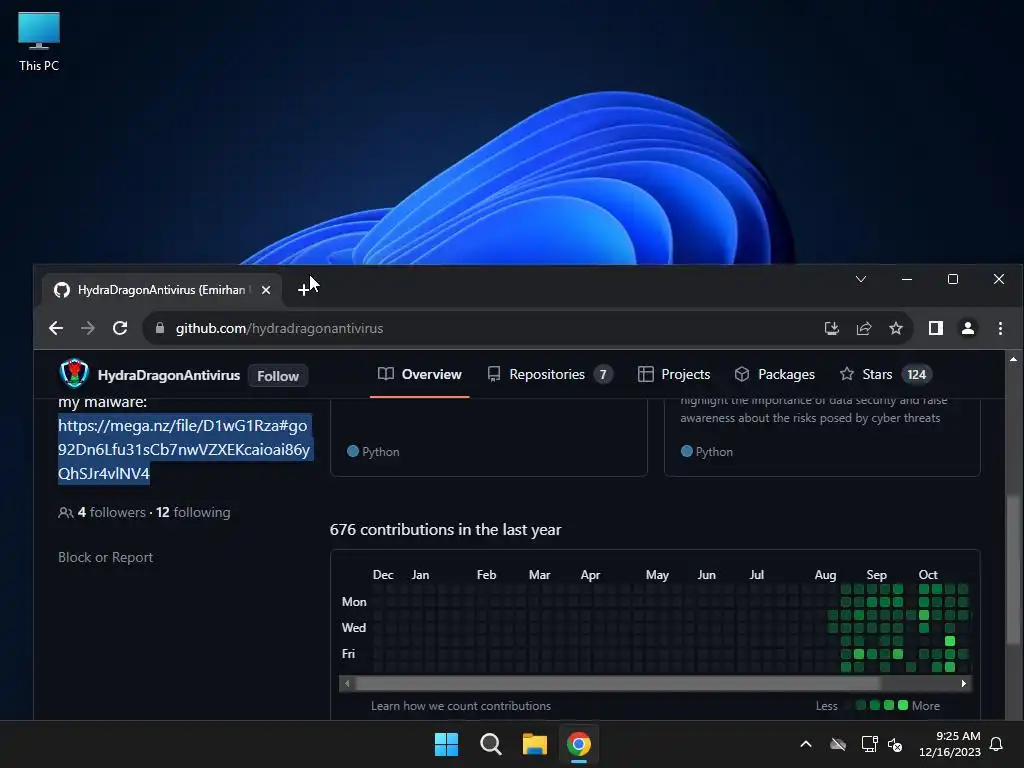Image resolution: width=1024 pixels, height=768 pixels.
Task: Open the Projects tab
Action: [674, 374]
